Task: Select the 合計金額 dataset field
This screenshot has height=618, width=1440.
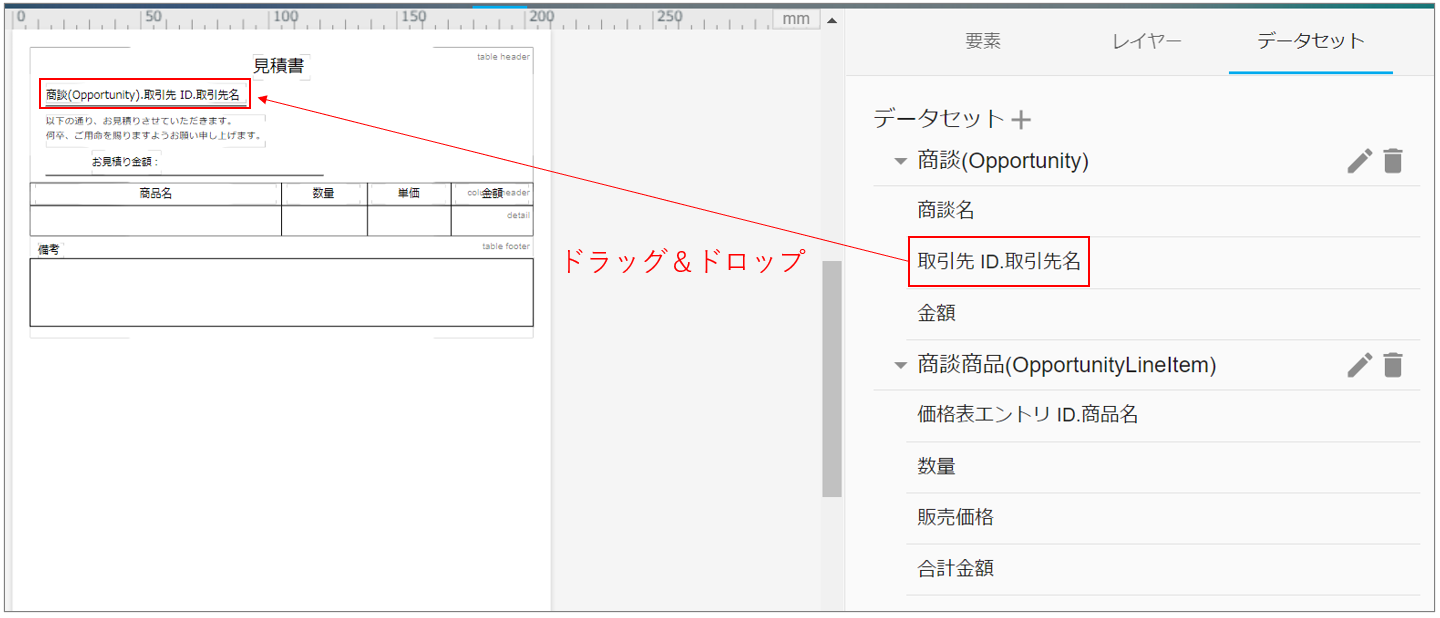Action: click(x=955, y=569)
